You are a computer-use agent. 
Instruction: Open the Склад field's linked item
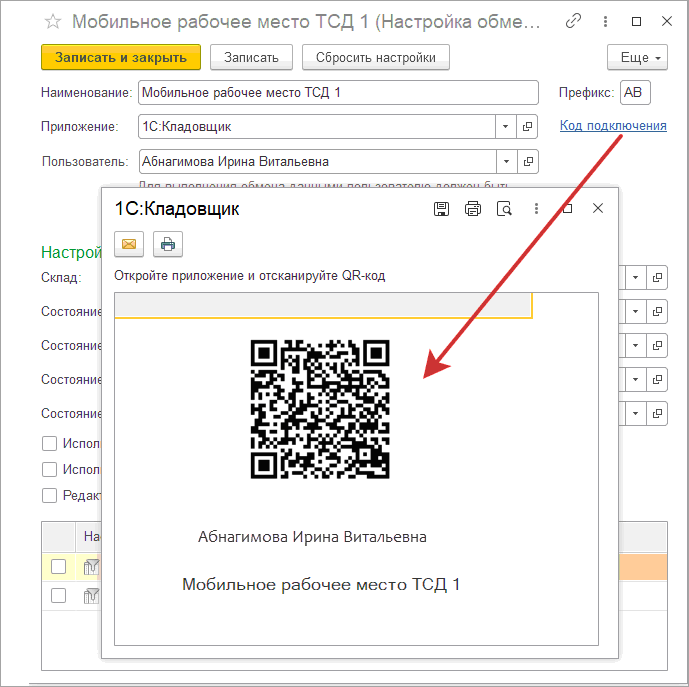(657, 277)
